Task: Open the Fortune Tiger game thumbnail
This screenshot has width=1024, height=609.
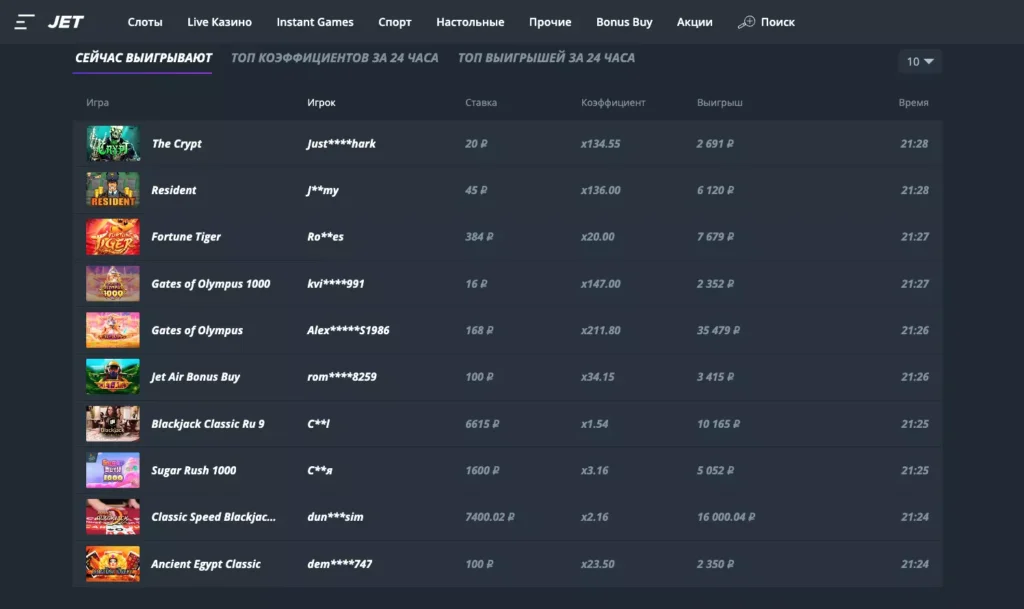Action: [112, 237]
